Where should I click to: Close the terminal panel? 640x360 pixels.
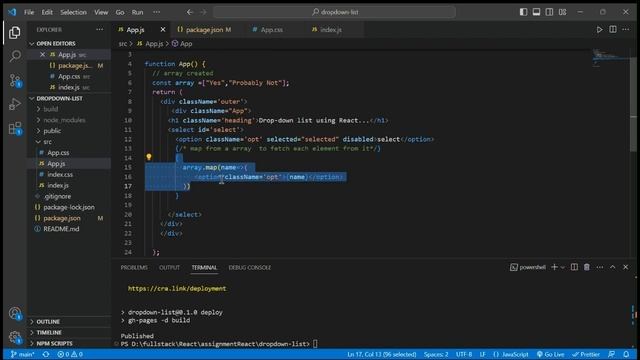(x=626, y=267)
